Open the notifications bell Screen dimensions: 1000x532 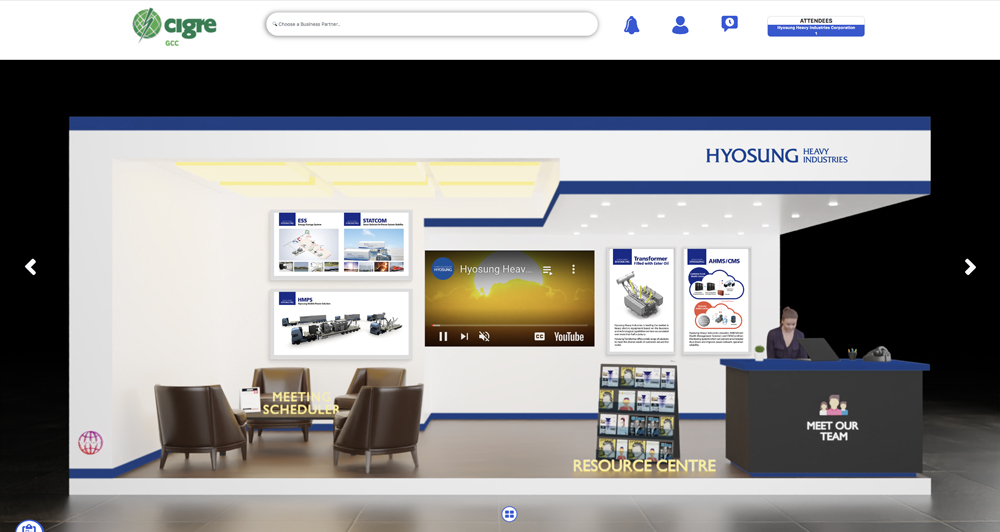pyautogui.click(x=631, y=25)
